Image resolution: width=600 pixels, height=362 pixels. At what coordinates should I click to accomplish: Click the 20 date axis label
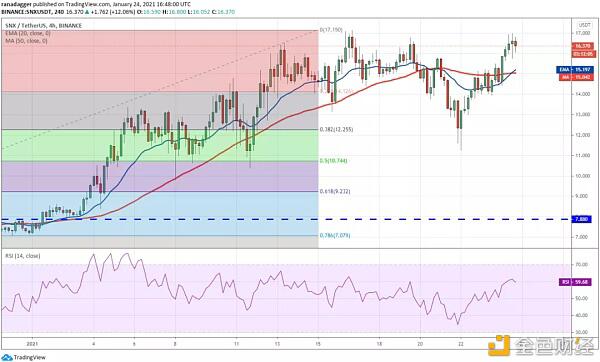420,344
